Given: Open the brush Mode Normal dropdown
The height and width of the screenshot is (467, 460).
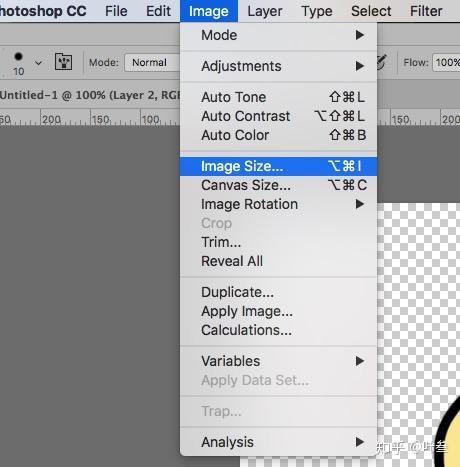Looking at the screenshot, I should (x=152, y=62).
